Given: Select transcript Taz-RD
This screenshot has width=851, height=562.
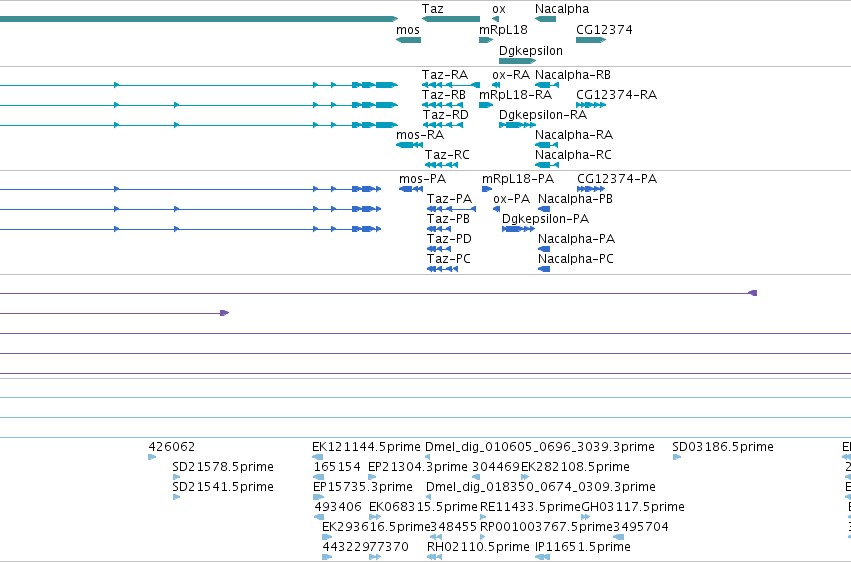Looking at the screenshot, I should click(446, 115).
